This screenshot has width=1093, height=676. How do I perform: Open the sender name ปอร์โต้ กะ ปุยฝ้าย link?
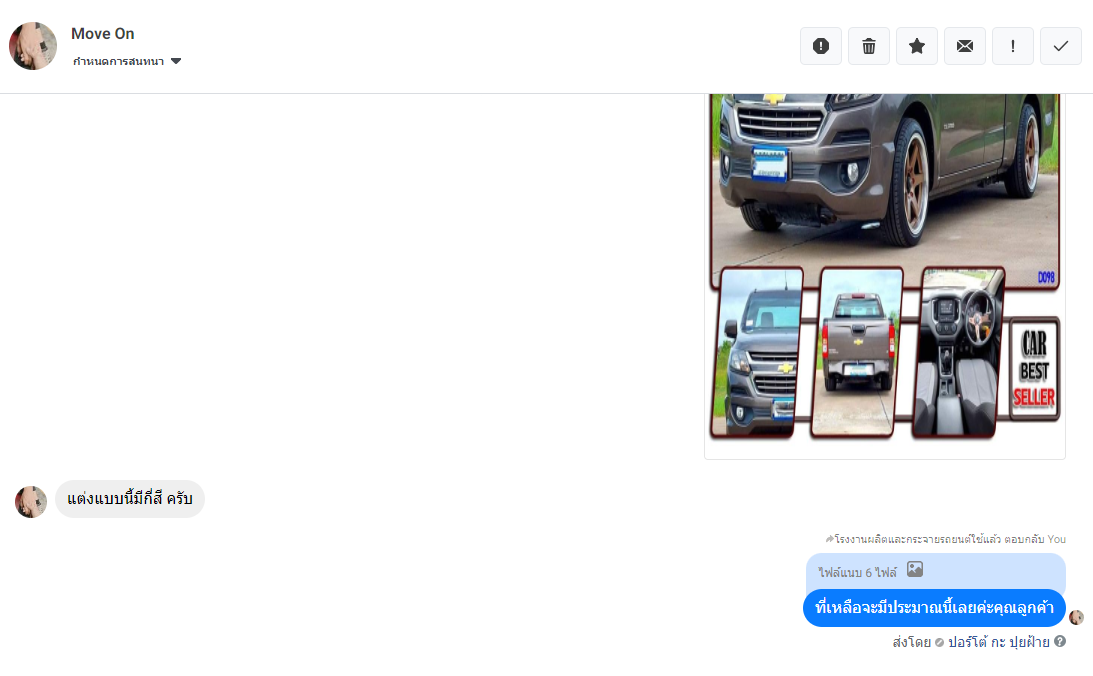point(998,642)
